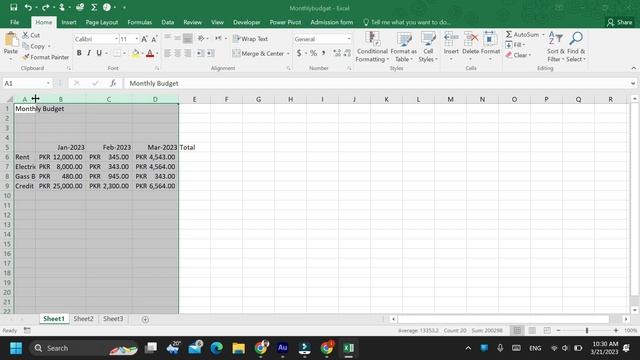Expand Merge & Center dropdown arrow
The image size is (640, 360).
click(288, 53)
